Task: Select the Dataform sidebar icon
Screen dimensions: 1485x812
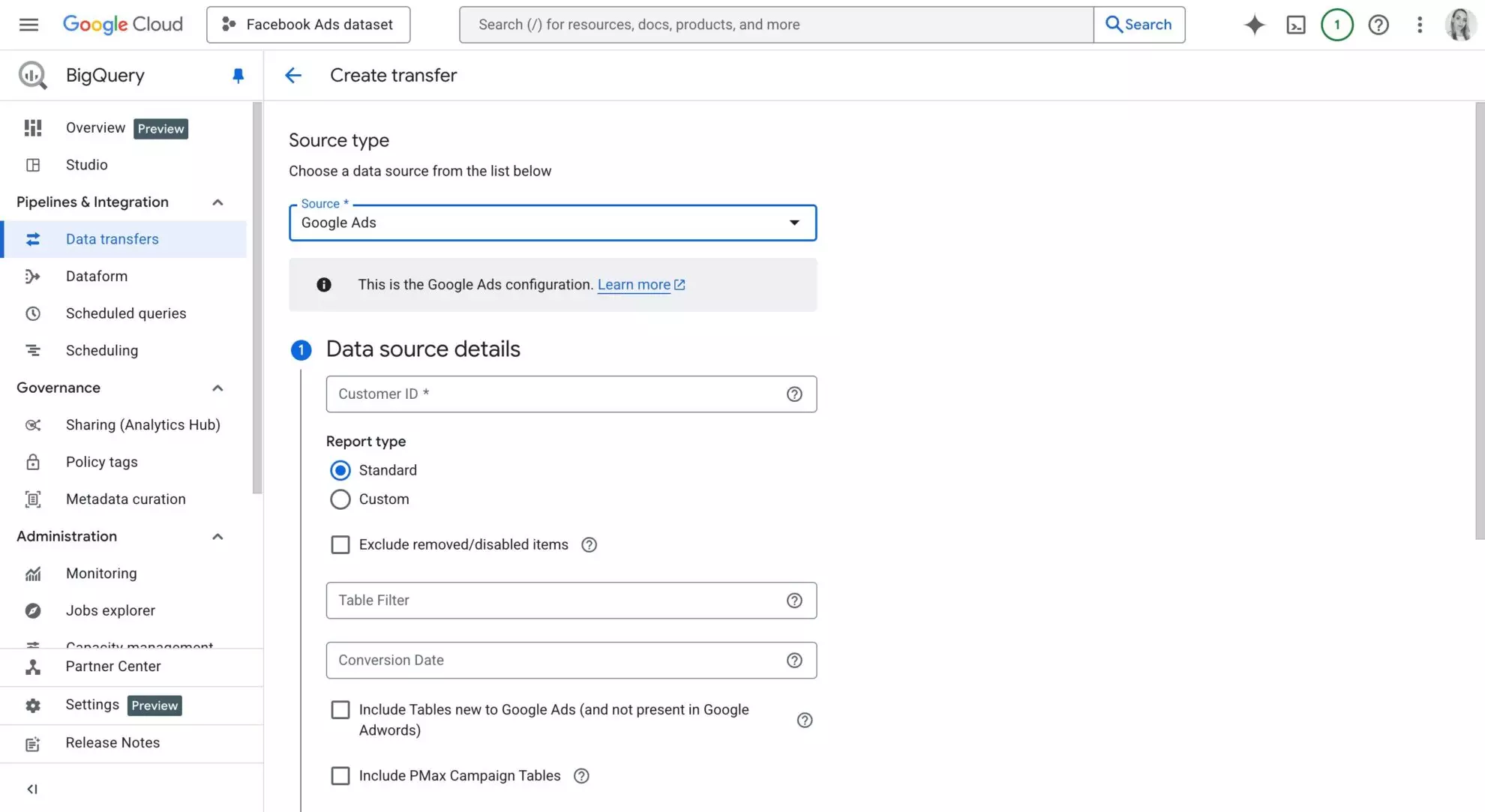Action: [x=33, y=276]
